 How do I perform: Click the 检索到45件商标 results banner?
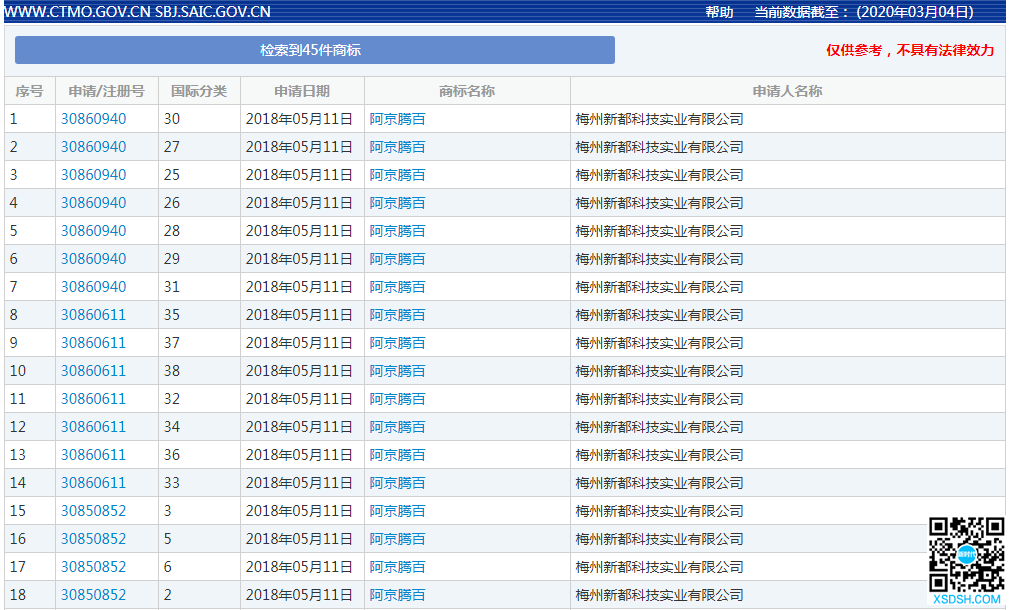314,50
